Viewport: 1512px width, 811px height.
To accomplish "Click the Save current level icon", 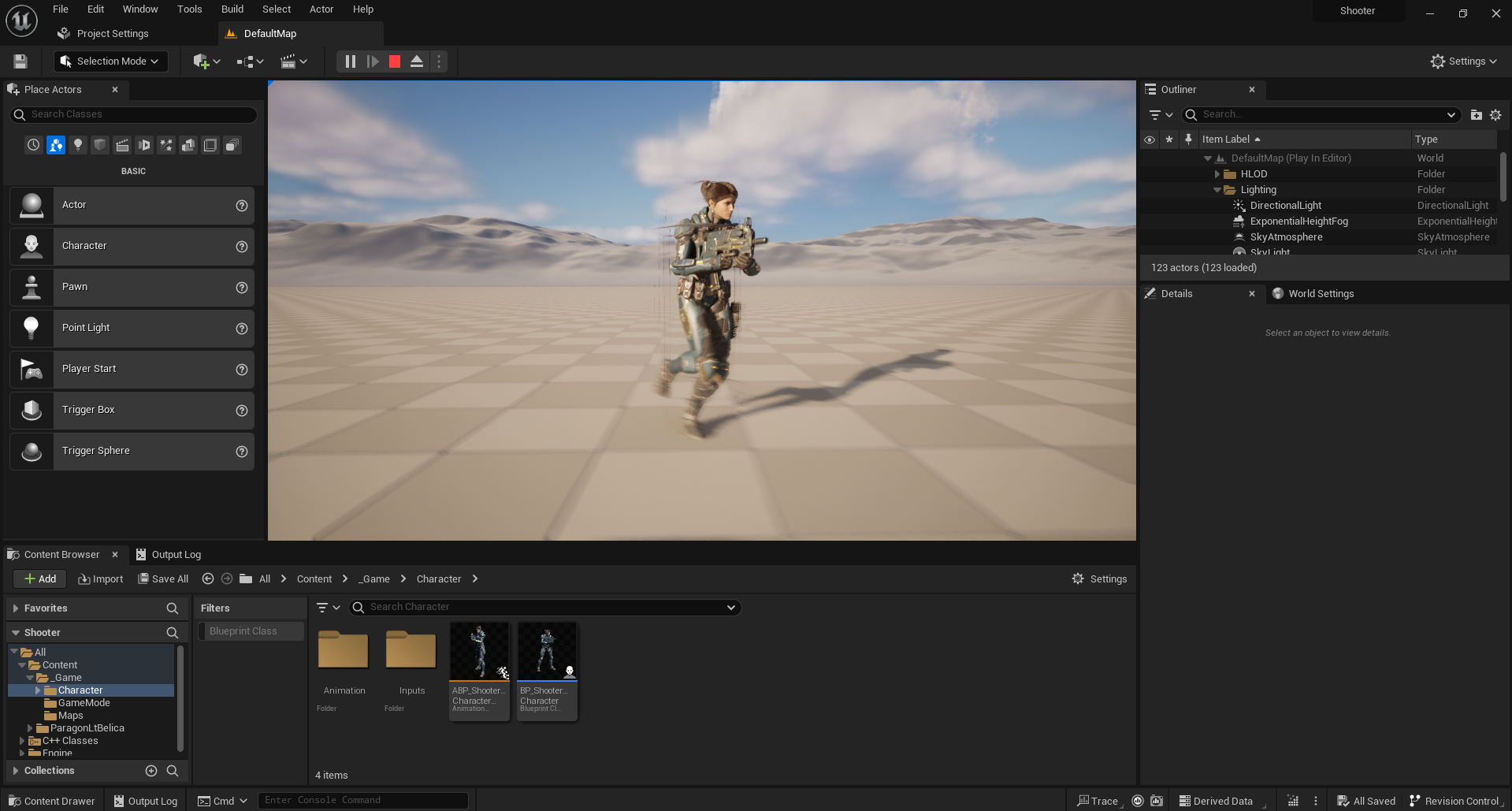I will (20, 61).
